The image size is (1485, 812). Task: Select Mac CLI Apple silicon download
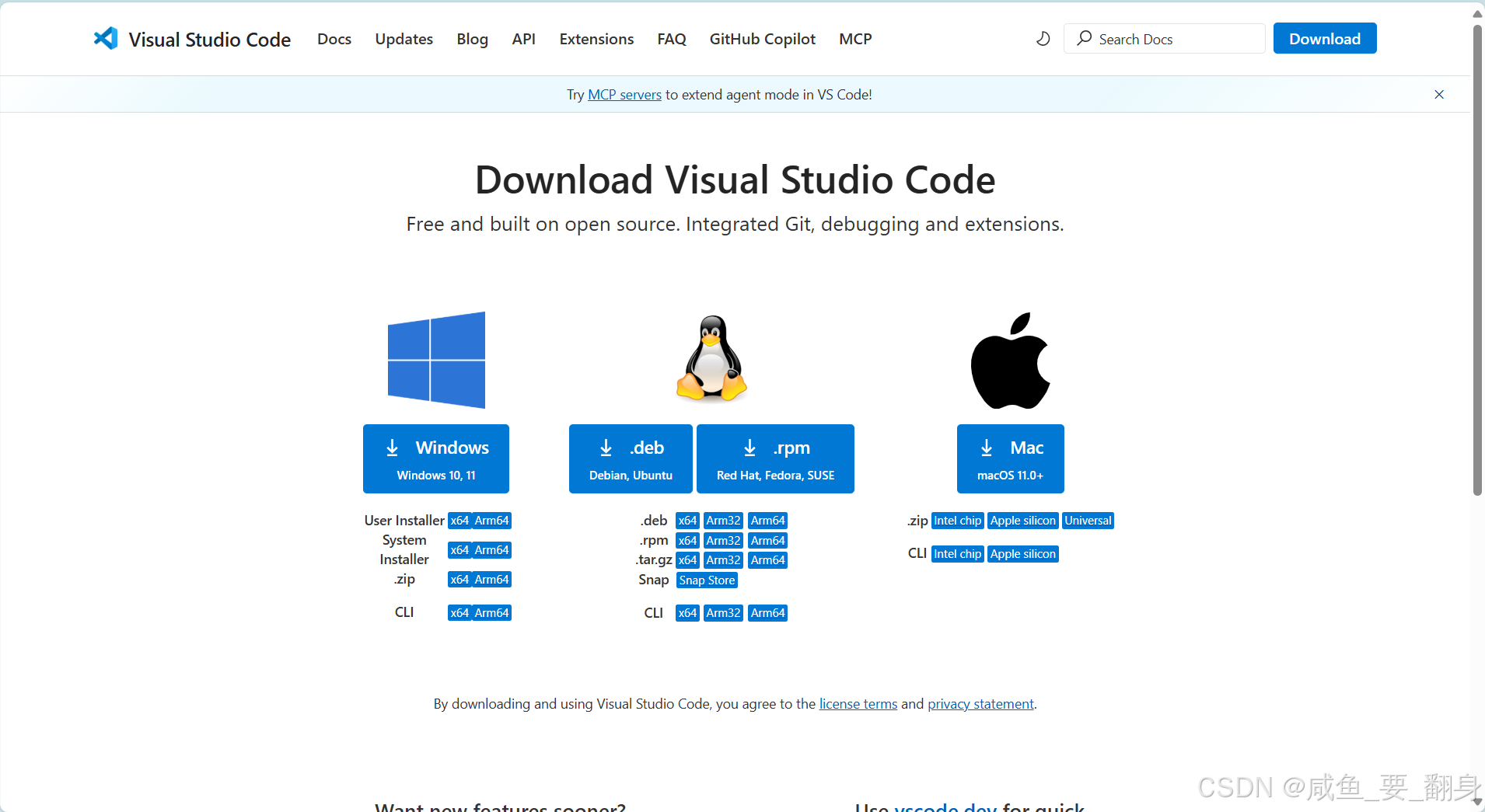(x=1023, y=554)
